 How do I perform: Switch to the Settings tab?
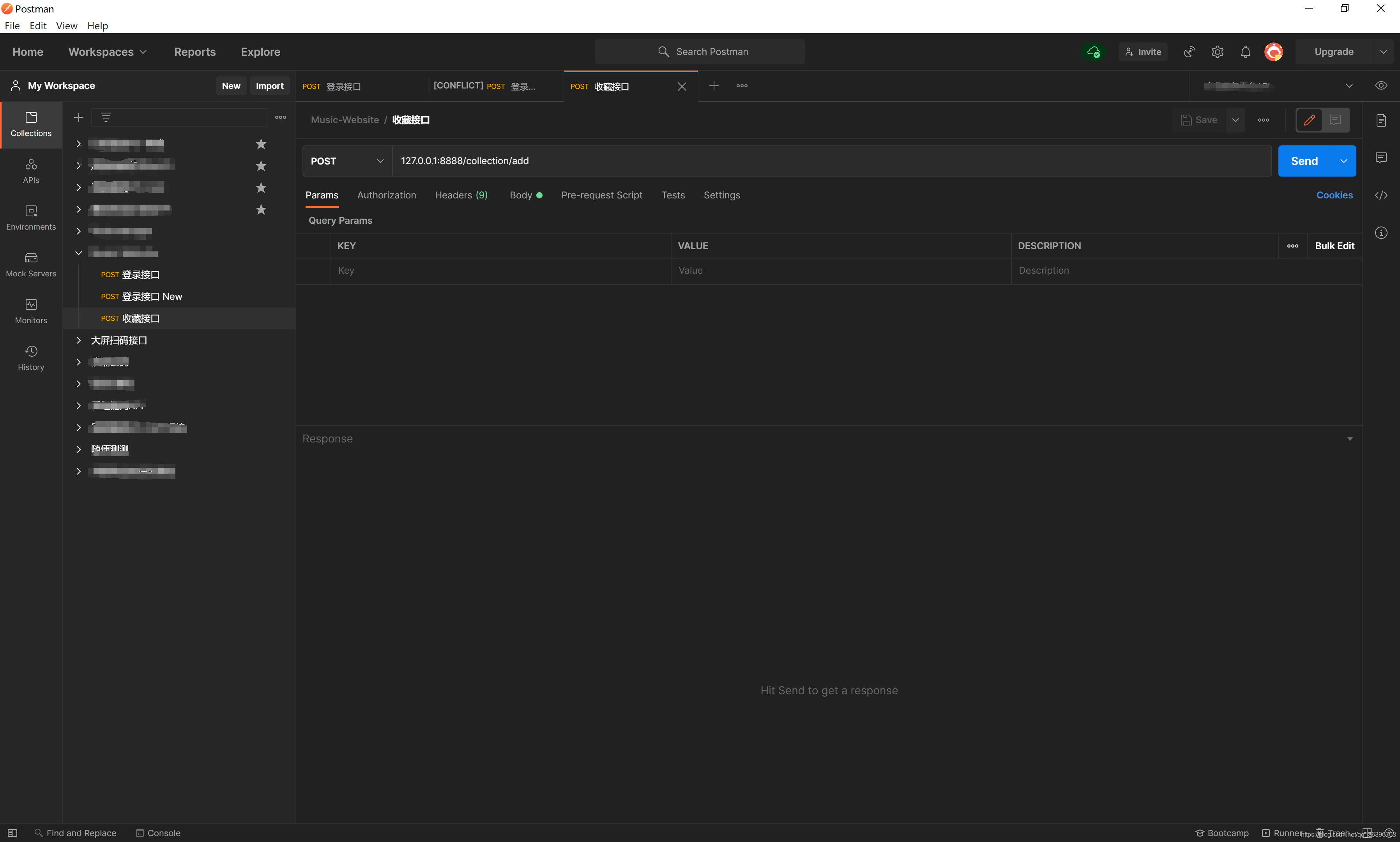721,195
